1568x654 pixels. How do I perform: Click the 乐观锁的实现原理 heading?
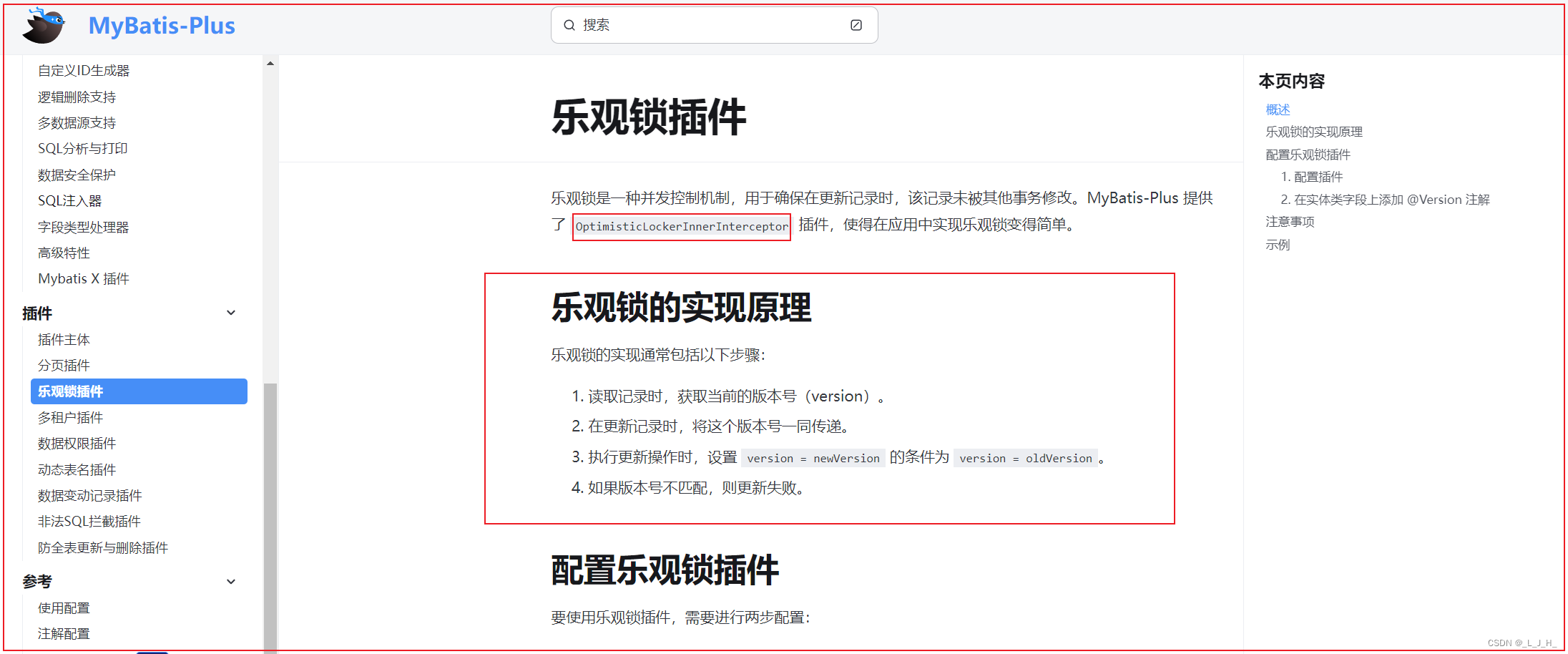[x=681, y=308]
